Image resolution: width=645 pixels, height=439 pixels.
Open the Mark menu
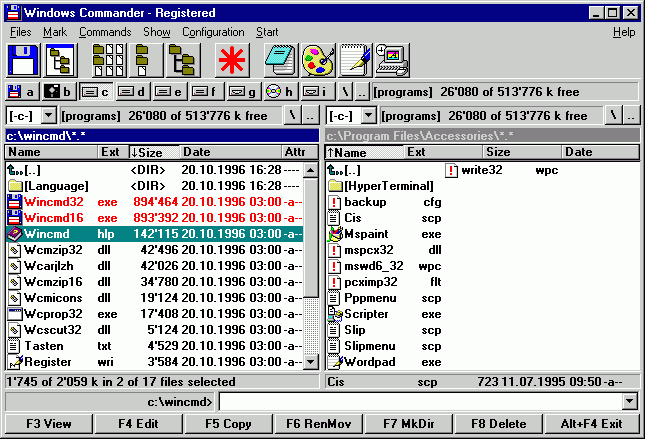(55, 32)
